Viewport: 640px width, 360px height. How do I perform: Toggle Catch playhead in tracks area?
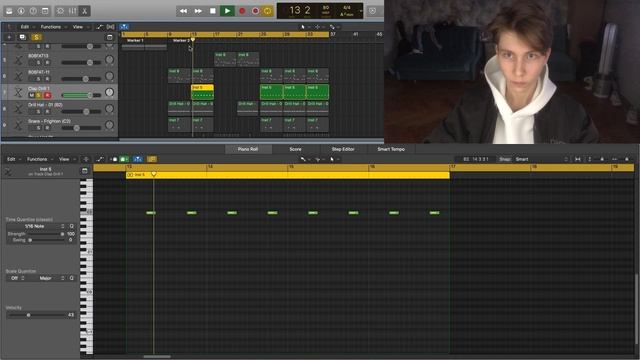pyautogui.click(x=124, y=27)
